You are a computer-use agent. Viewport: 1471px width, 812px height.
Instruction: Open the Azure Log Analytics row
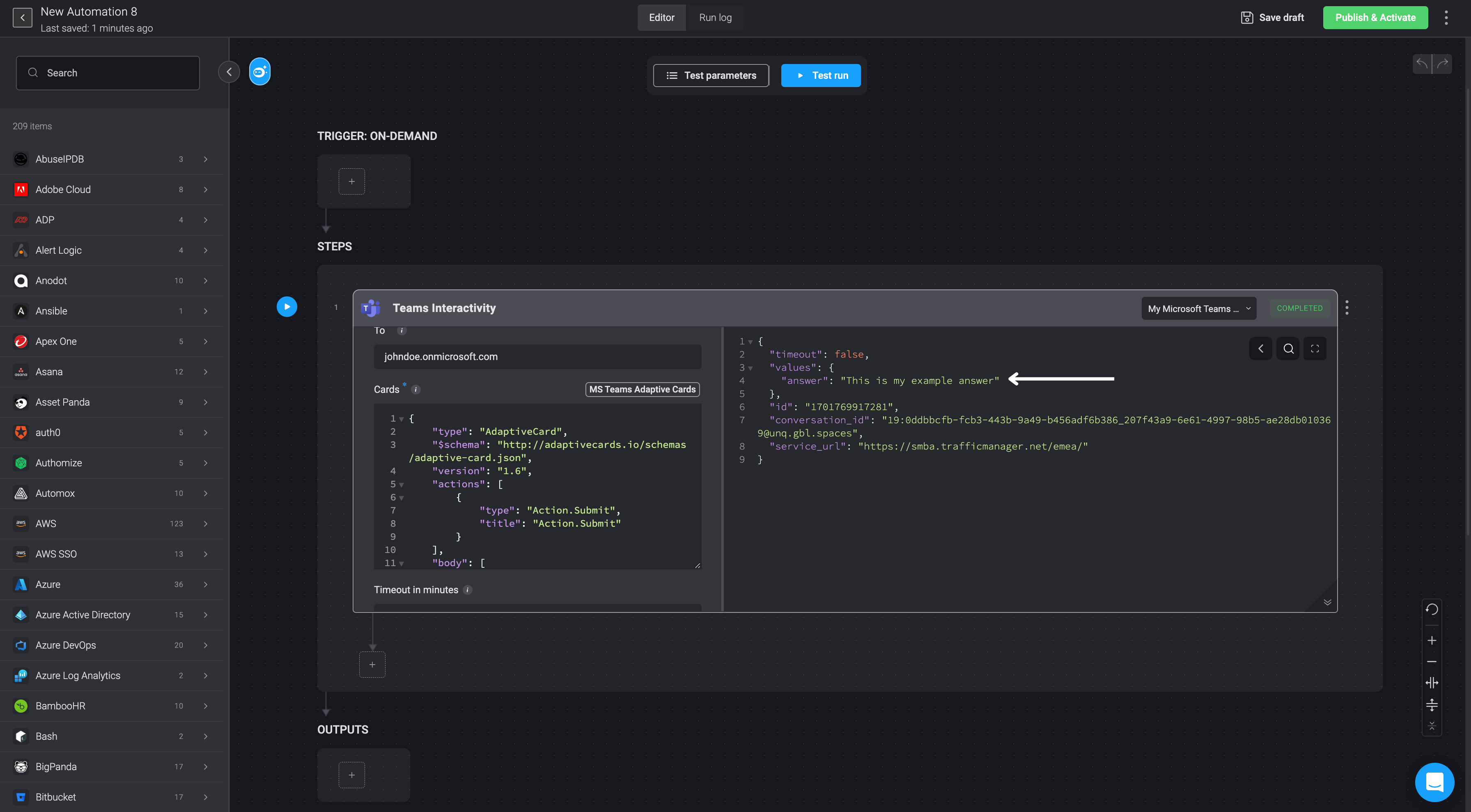(x=111, y=676)
